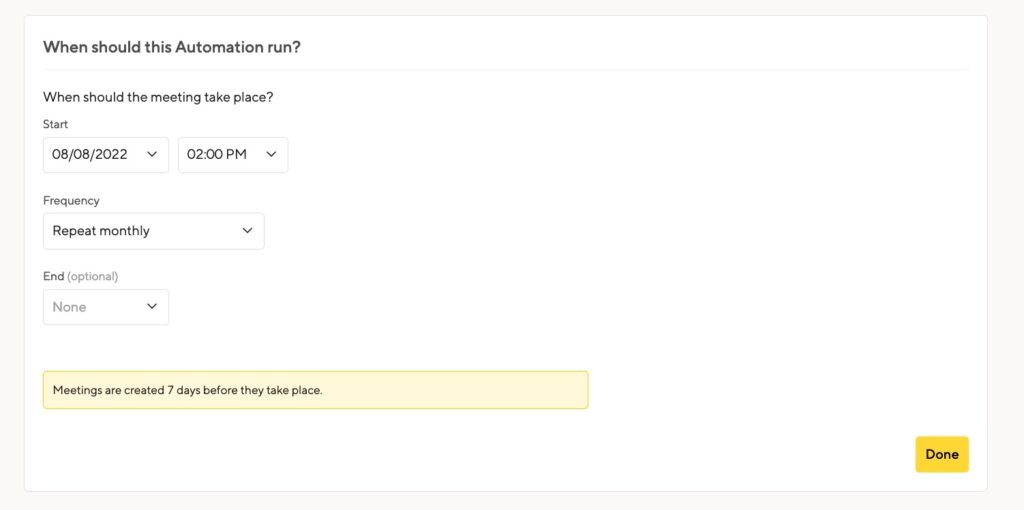Click the 'When should this Automation run?' heading
This screenshot has width=1024, height=510.
click(172, 47)
